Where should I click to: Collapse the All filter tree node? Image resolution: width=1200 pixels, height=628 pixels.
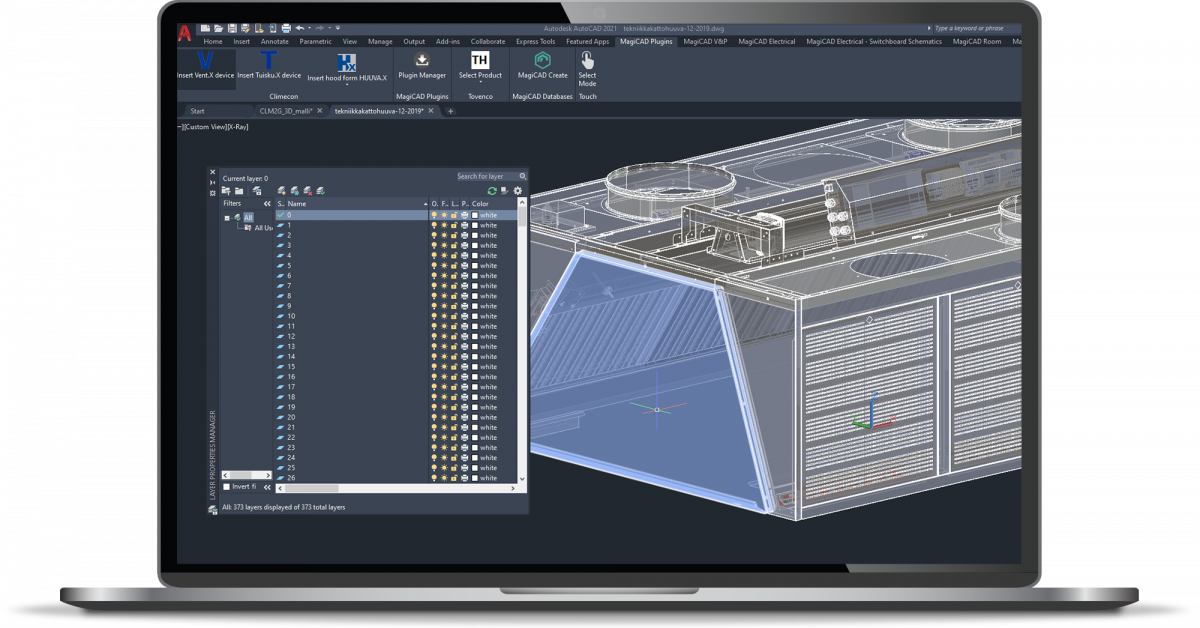point(227,217)
